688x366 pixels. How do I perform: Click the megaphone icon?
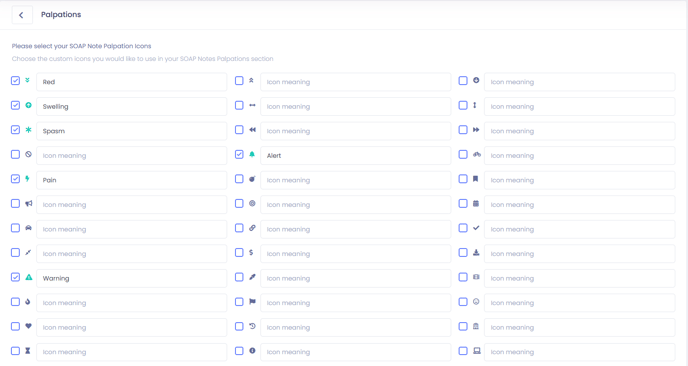pyautogui.click(x=29, y=204)
